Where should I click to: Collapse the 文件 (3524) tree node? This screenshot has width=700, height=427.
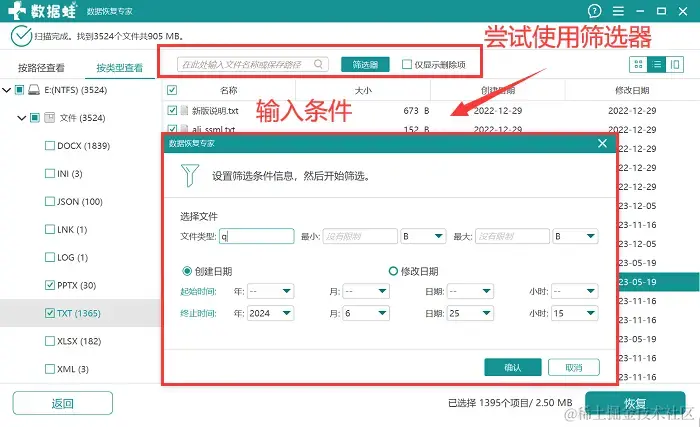[x=21, y=118]
